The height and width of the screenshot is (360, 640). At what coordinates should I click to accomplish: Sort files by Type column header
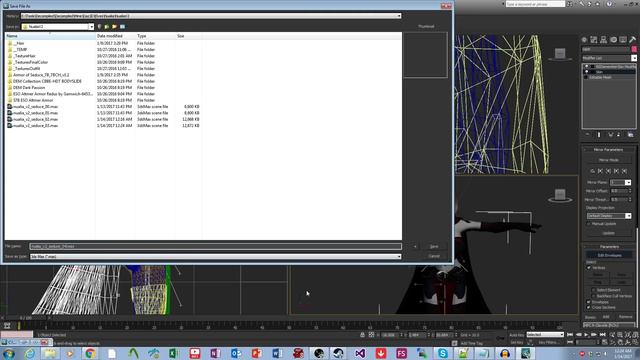pyautogui.click(x=155, y=36)
